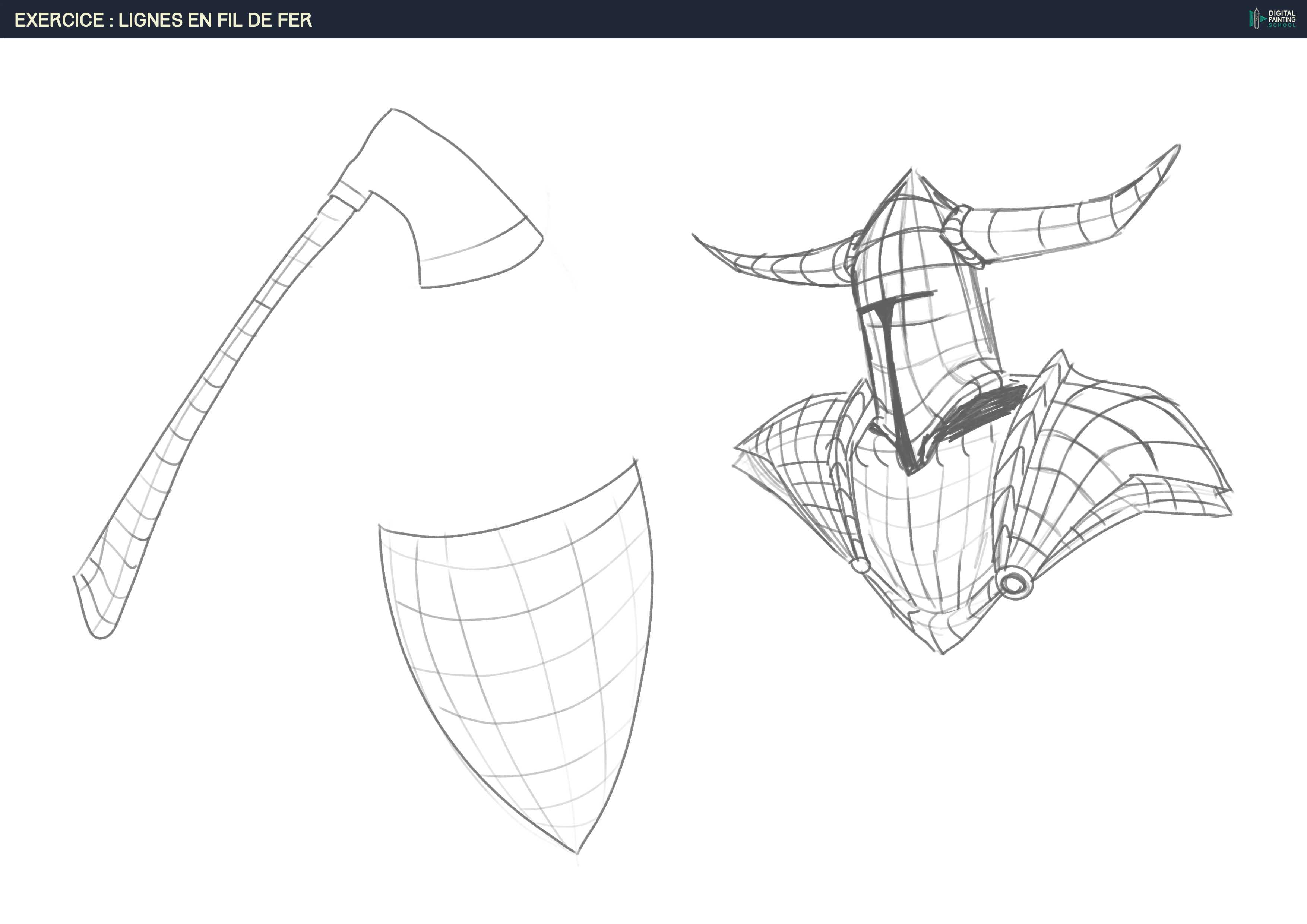Click the 'Exercice : Lignes en fil de fer' title
Image resolution: width=1307 pixels, height=924 pixels.
coord(163,20)
